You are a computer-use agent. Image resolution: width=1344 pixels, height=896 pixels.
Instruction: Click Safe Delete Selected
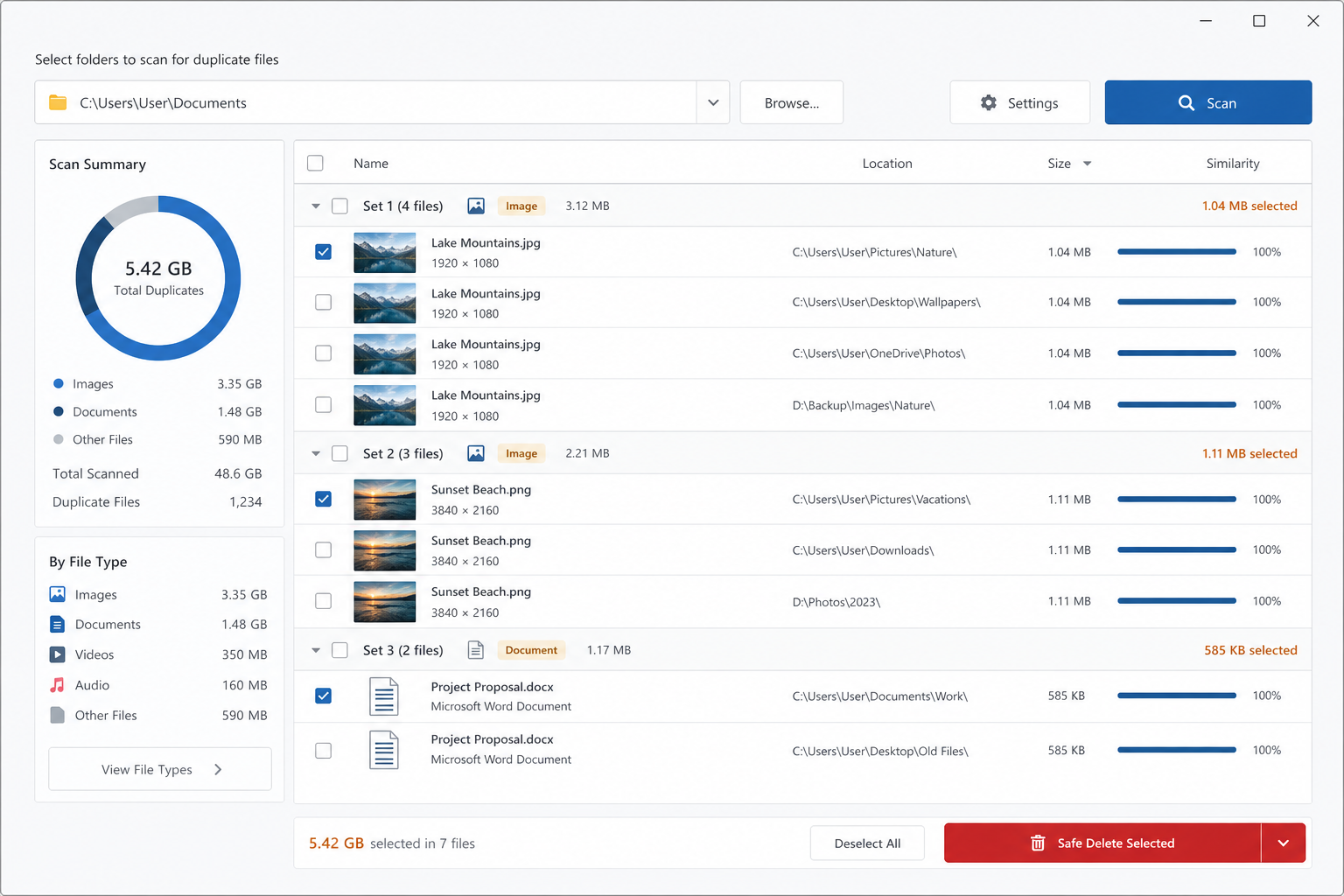pyautogui.click(x=1102, y=843)
